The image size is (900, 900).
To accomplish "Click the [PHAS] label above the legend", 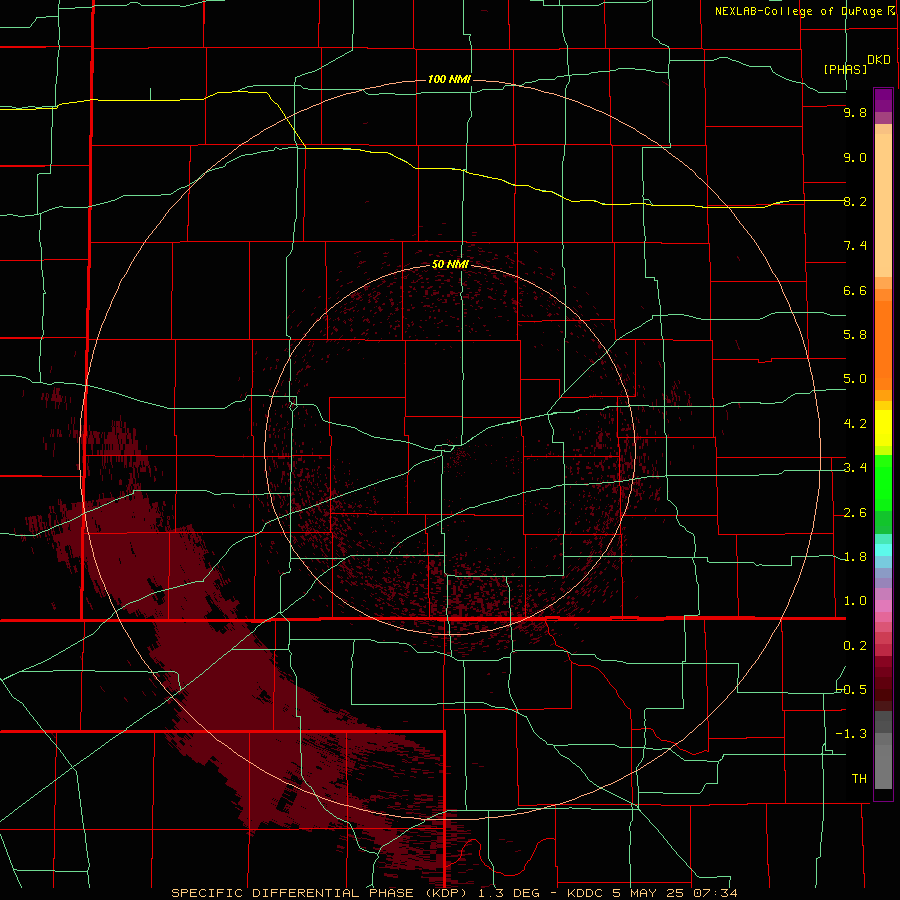I will 845,69.
